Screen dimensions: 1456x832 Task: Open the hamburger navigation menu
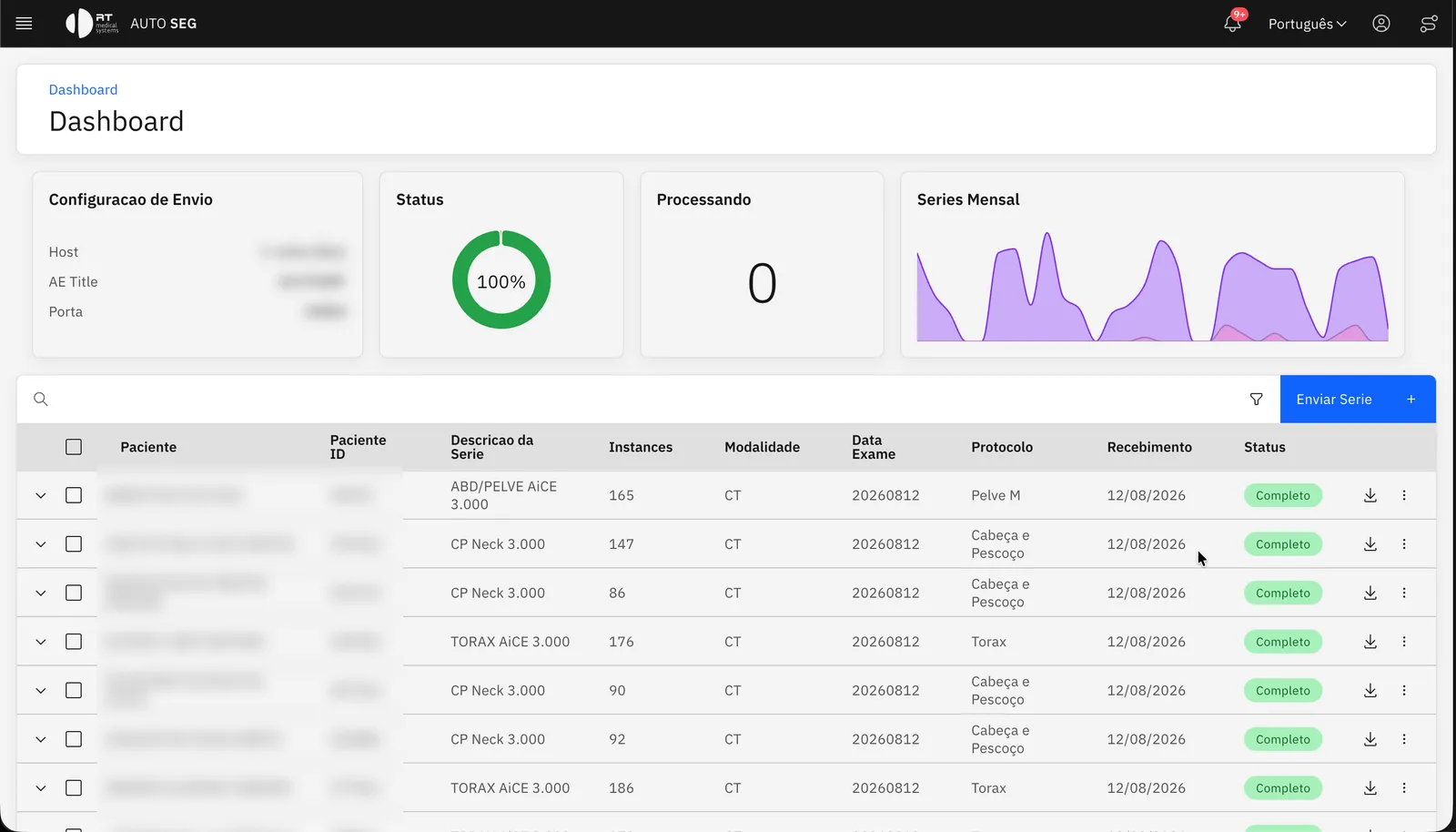24,24
